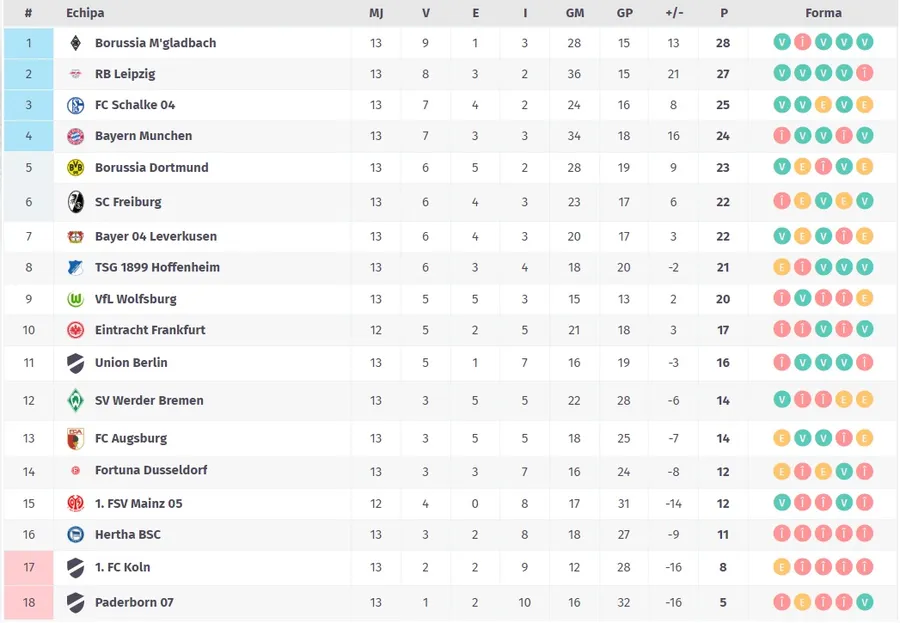The height and width of the screenshot is (623, 900).
Task: Click RB Leipzig's most recent red form badge
Action: pos(865,73)
